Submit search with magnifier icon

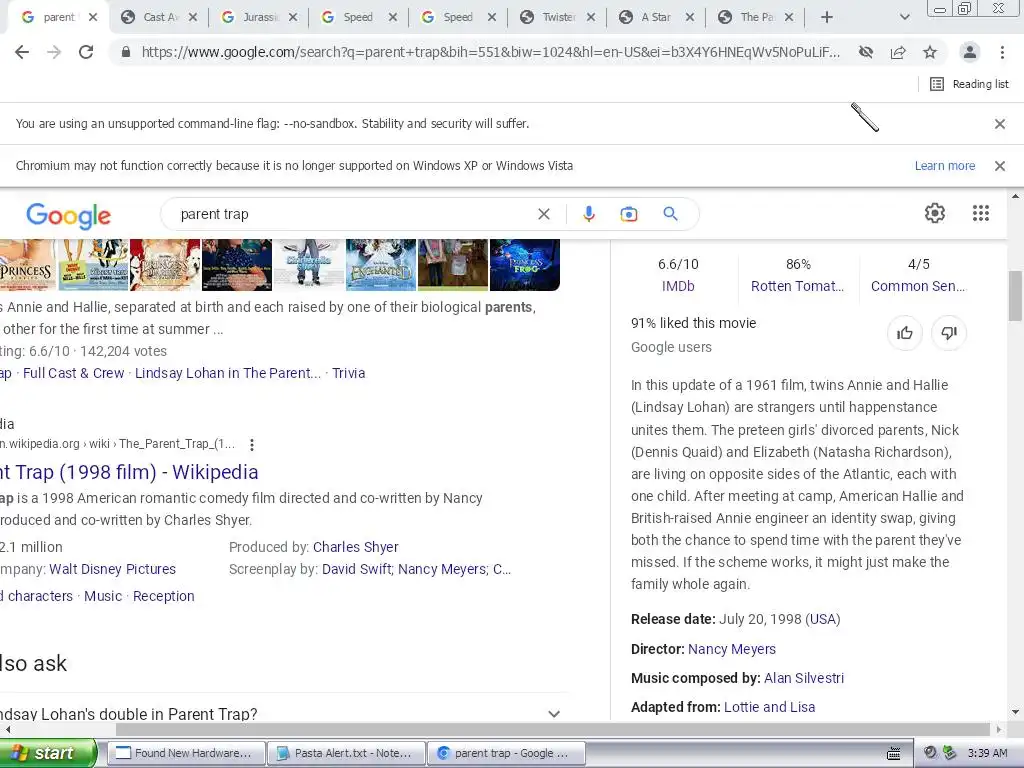pos(670,214)
